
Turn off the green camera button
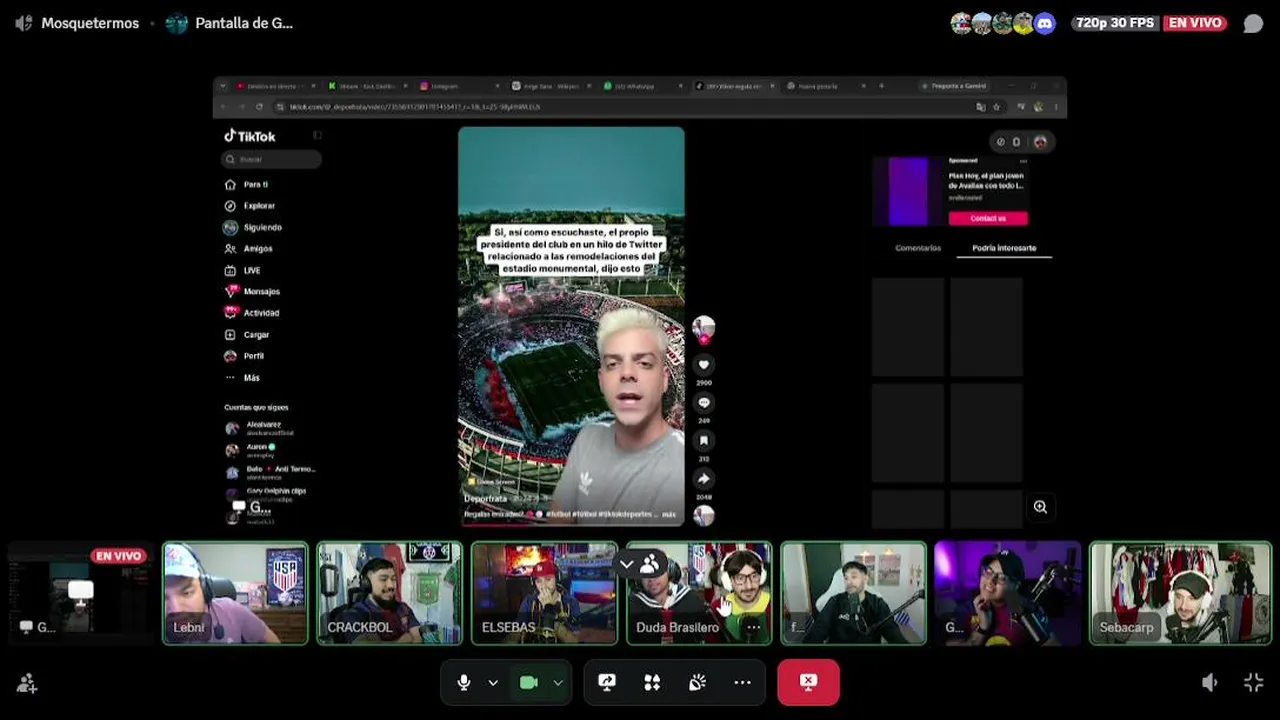[x=529, y=682]
